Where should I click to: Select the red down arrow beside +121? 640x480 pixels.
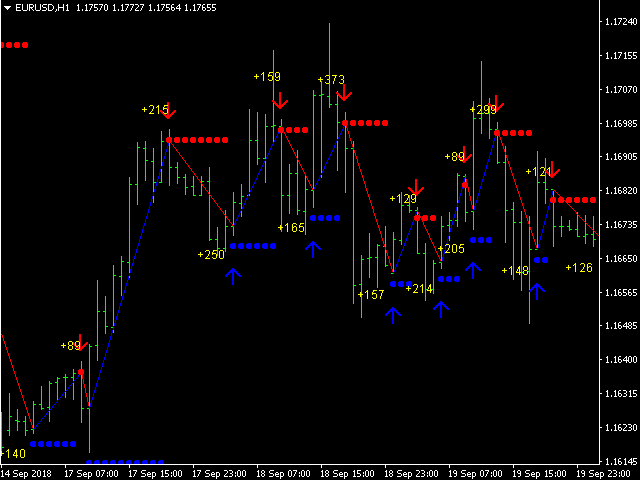(552, 169)
